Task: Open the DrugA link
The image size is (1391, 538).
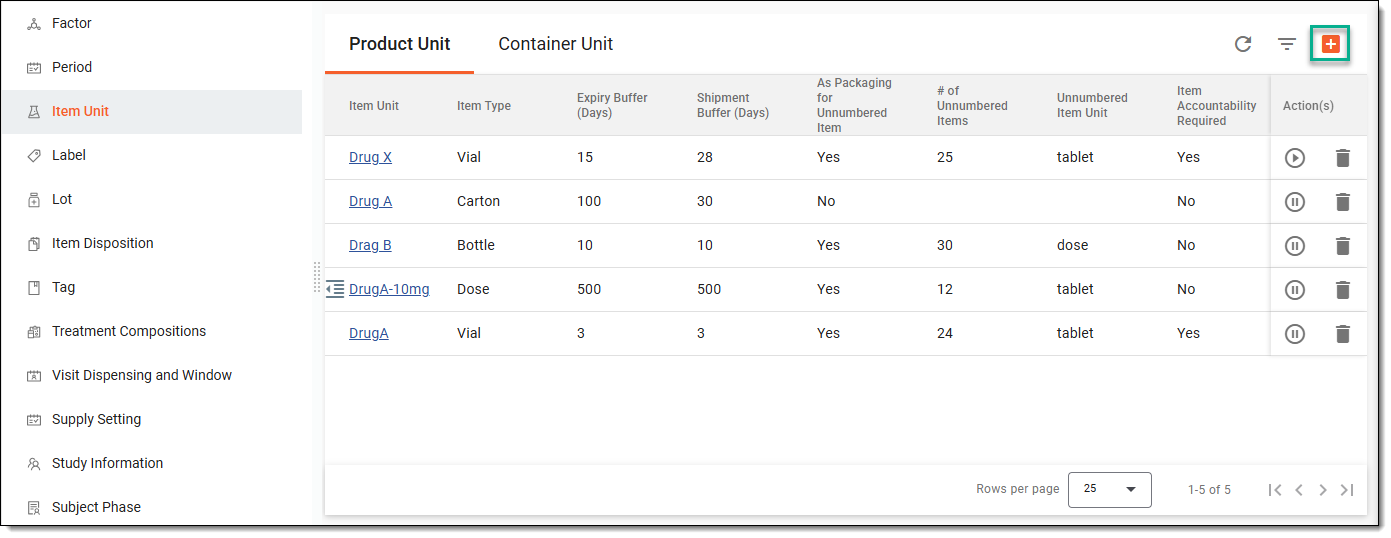Action: click(369, 333)
